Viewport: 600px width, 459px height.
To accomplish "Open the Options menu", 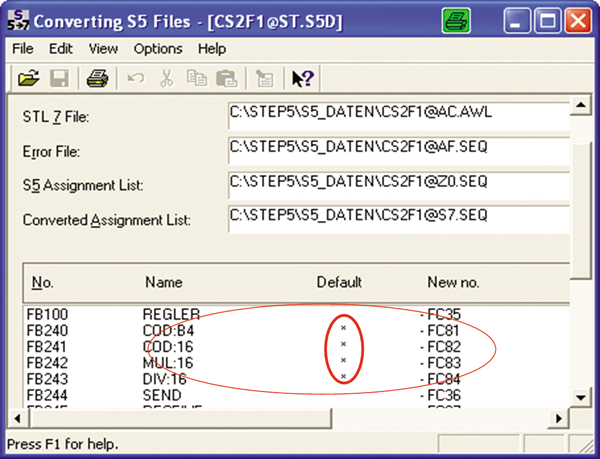I will coord(158,49).
